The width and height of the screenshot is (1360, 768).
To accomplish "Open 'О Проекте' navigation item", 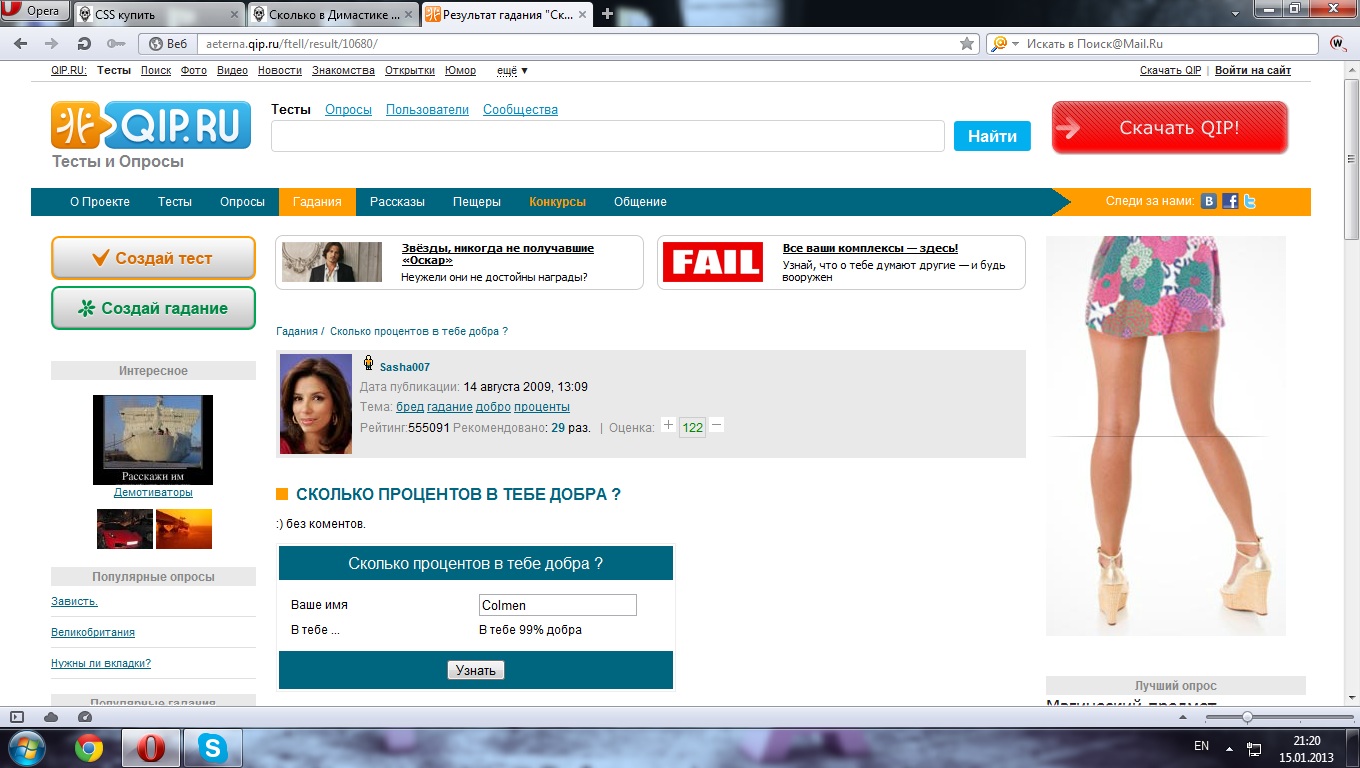I will click(x=100, y=201).
